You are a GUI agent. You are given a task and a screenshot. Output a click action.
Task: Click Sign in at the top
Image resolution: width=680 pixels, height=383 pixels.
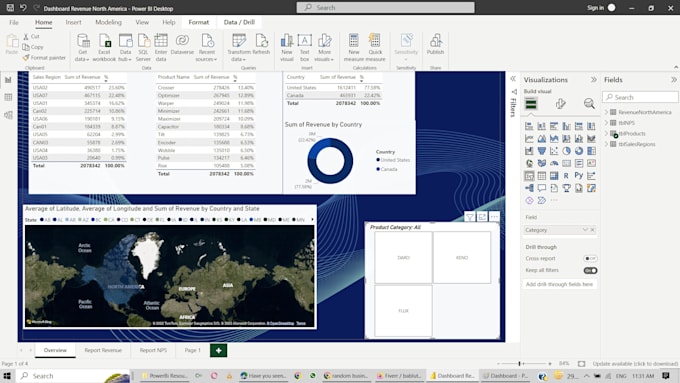[x=595, y=8]
